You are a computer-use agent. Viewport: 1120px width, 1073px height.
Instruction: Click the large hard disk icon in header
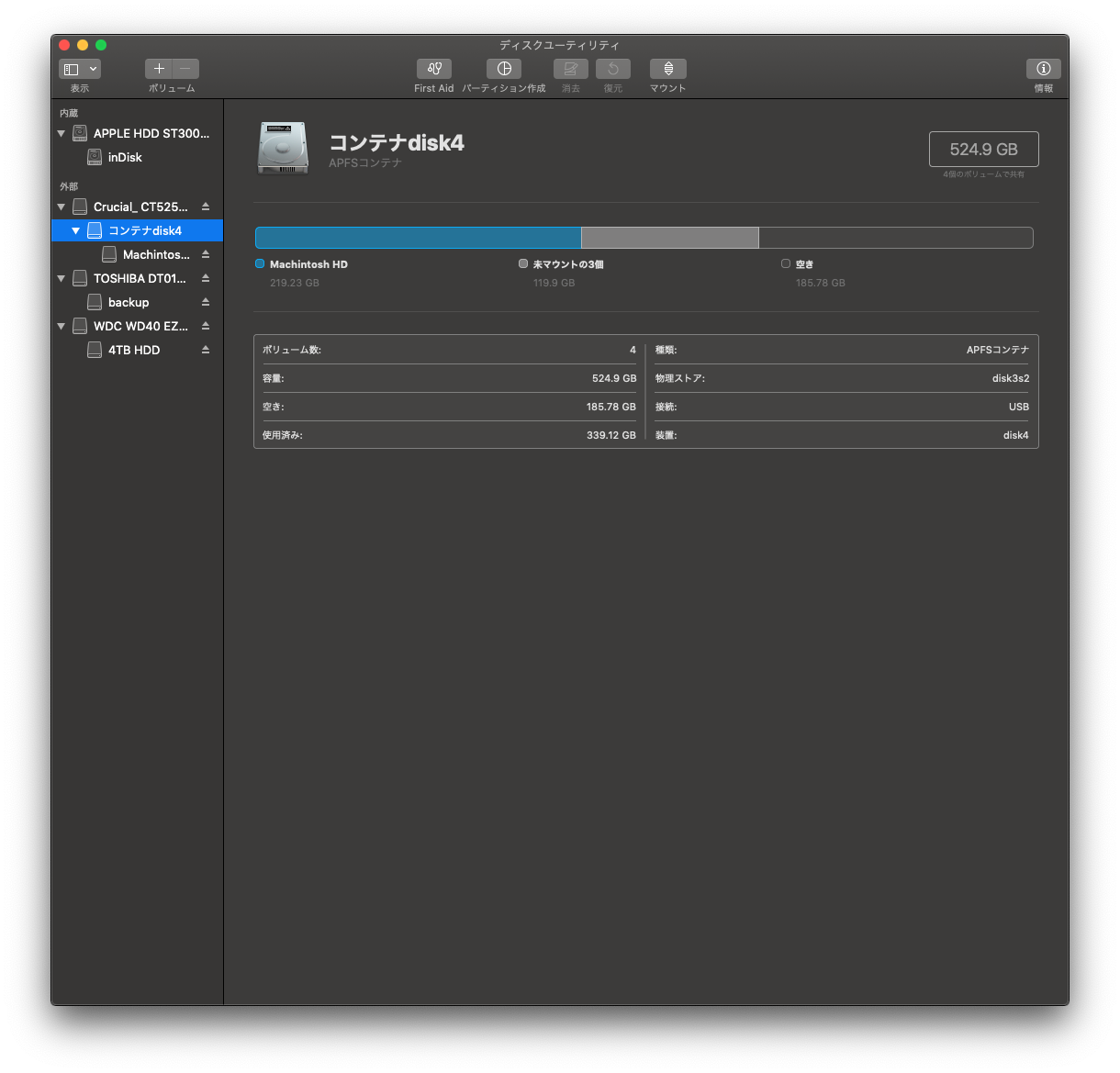pos(283,148)
